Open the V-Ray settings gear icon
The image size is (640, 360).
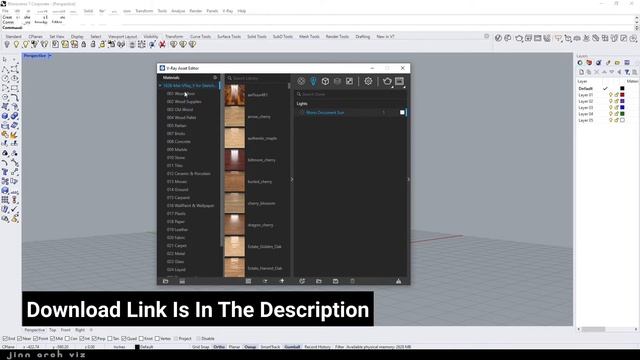tap(368, 81)
